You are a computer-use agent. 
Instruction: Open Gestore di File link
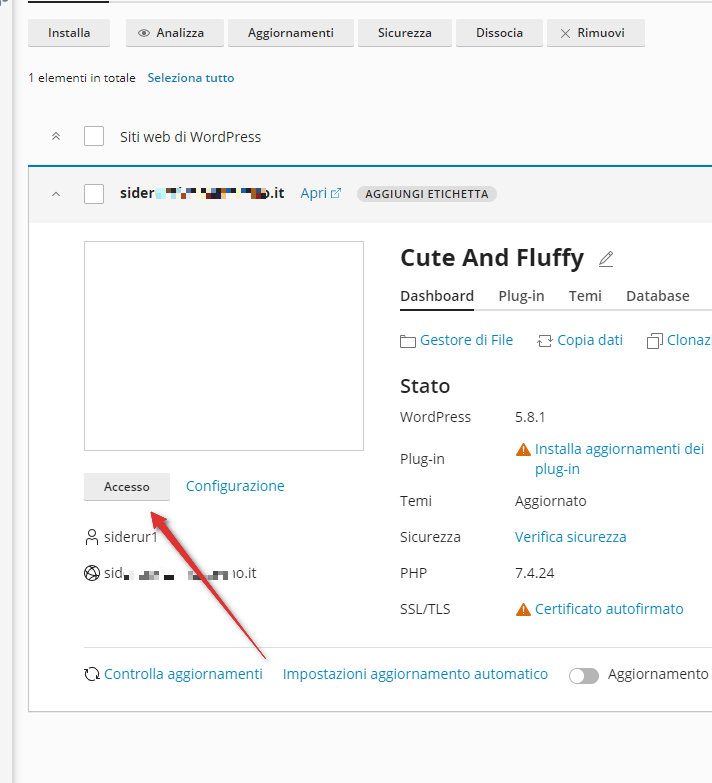466,340
